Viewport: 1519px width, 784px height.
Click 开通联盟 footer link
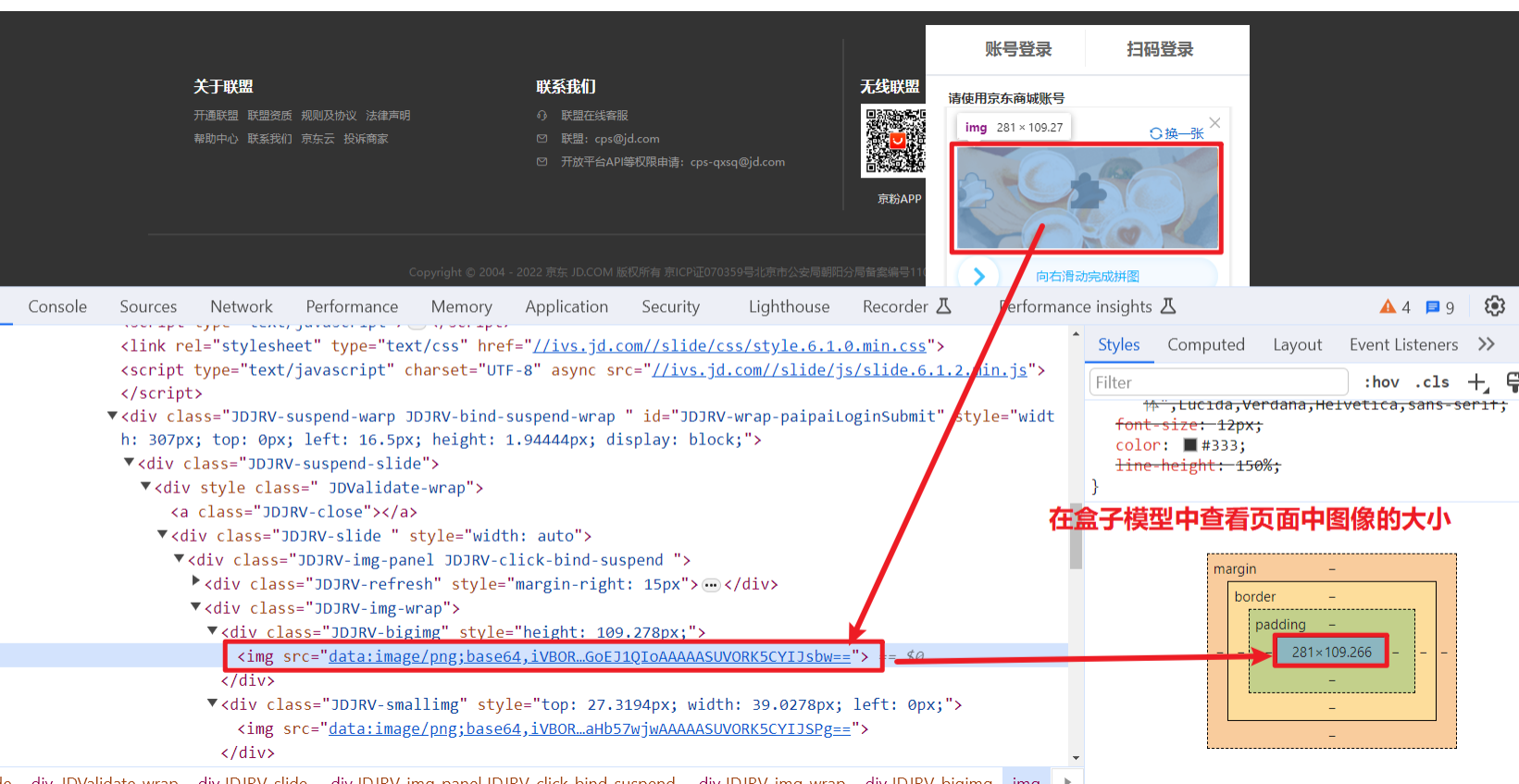click(x=216, y=116)
